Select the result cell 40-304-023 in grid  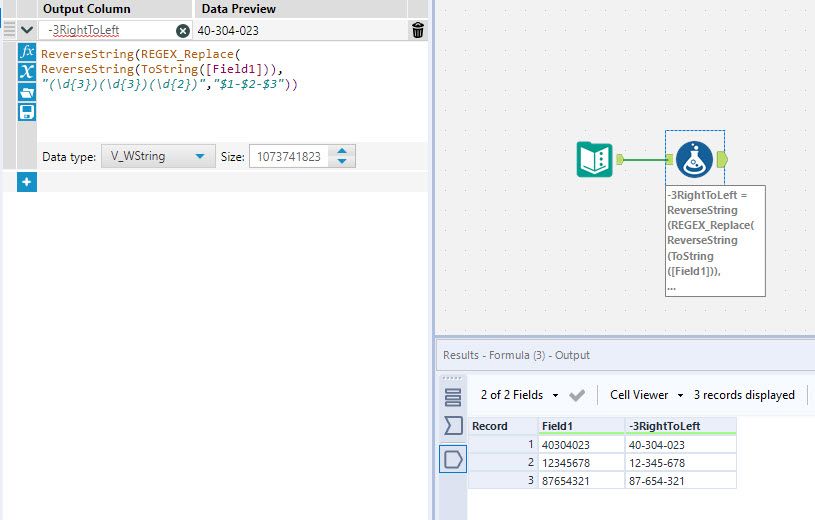tap(680, 445)
